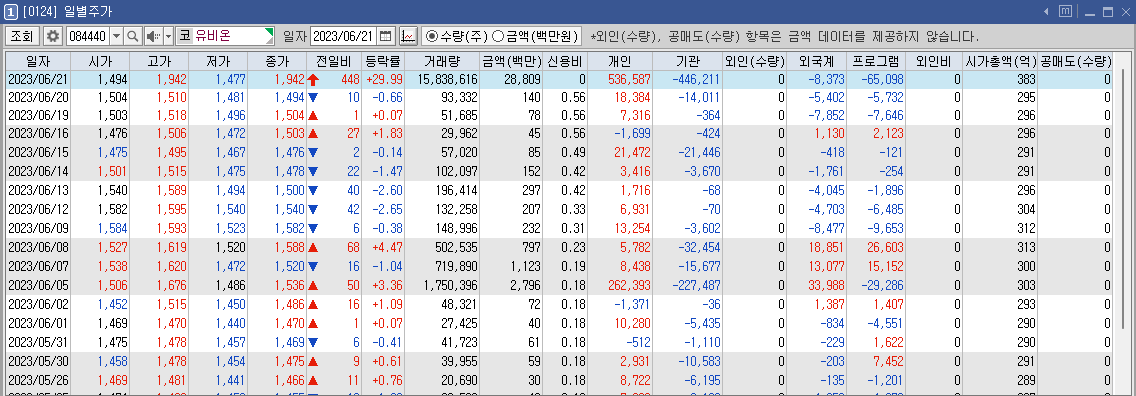The width and height of the screenshot is (1136, 396).
Task: Click the 26,603 program cell
Action: (x=876, y=248)
